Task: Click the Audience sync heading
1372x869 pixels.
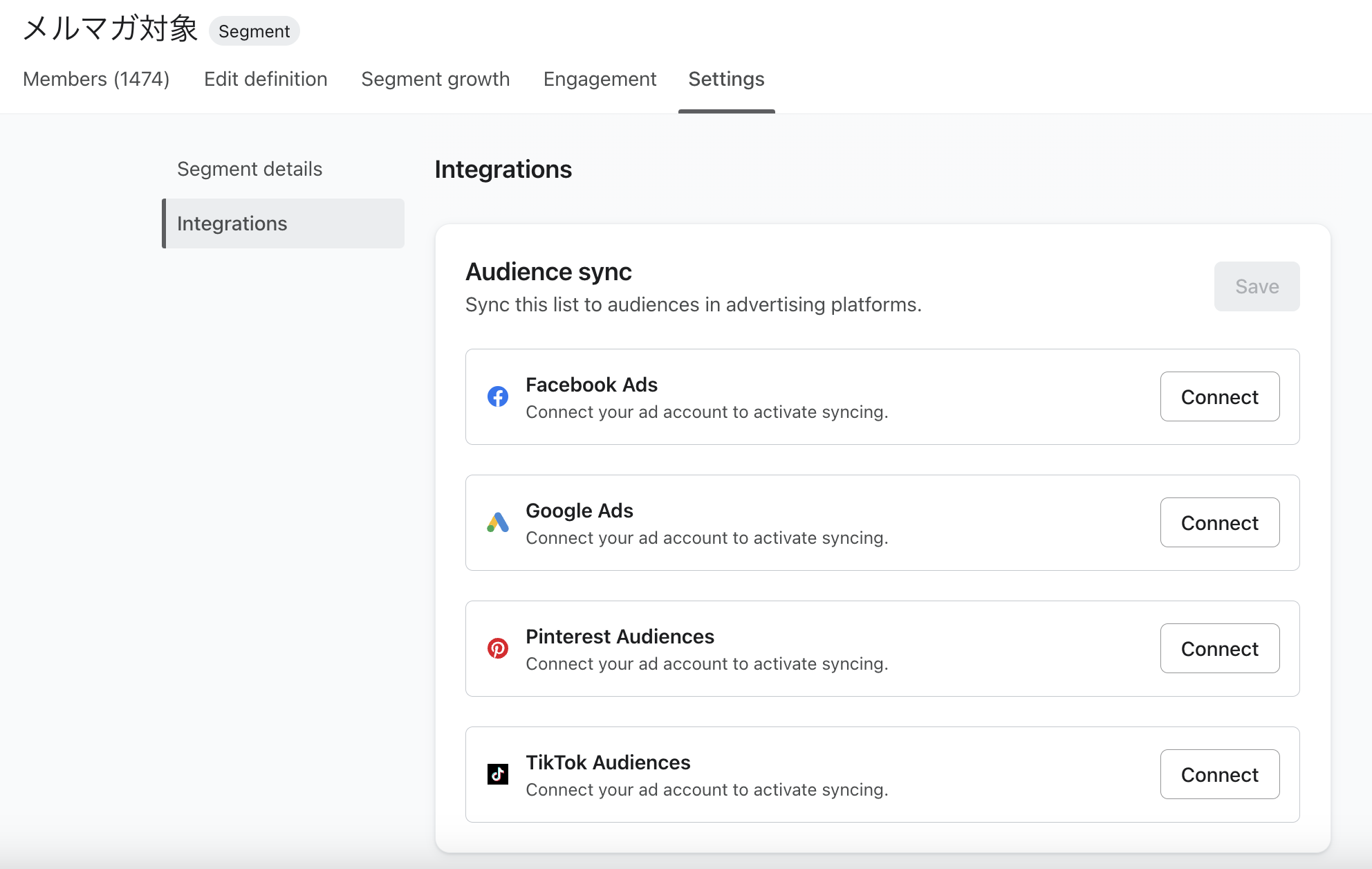Action: (x=548, y=272)
